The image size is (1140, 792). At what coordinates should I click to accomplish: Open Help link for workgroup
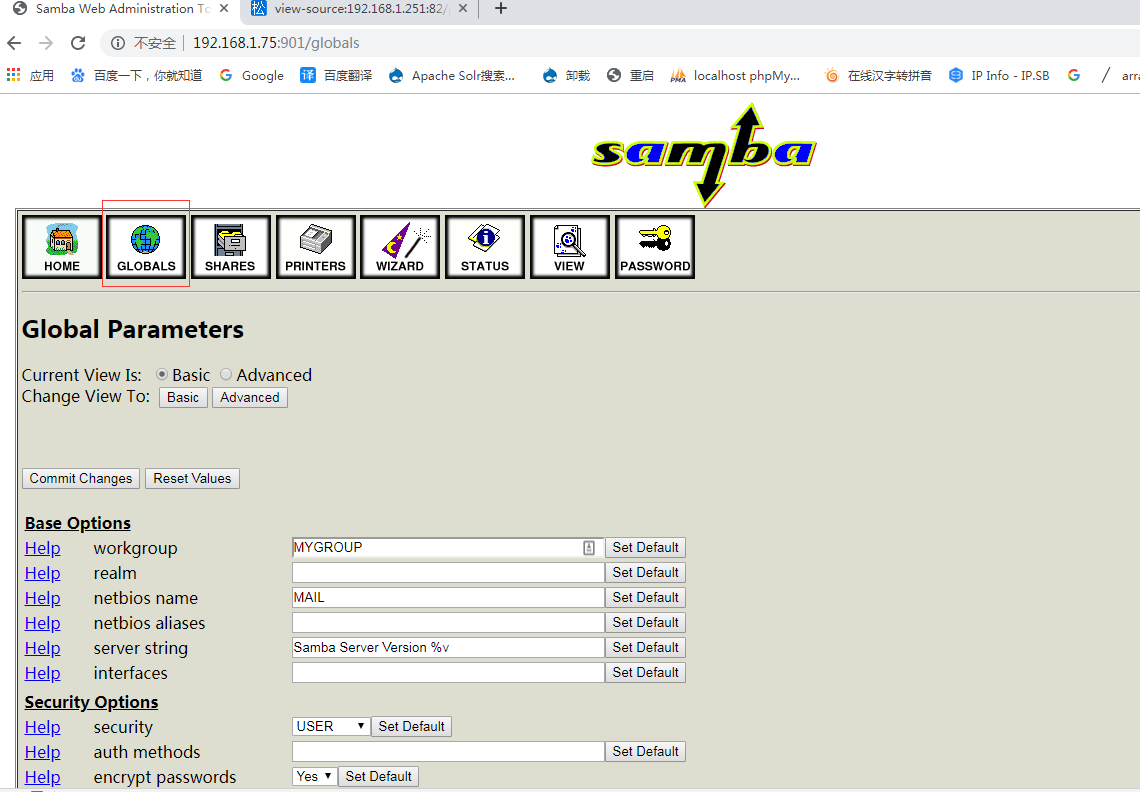[42, 548]
